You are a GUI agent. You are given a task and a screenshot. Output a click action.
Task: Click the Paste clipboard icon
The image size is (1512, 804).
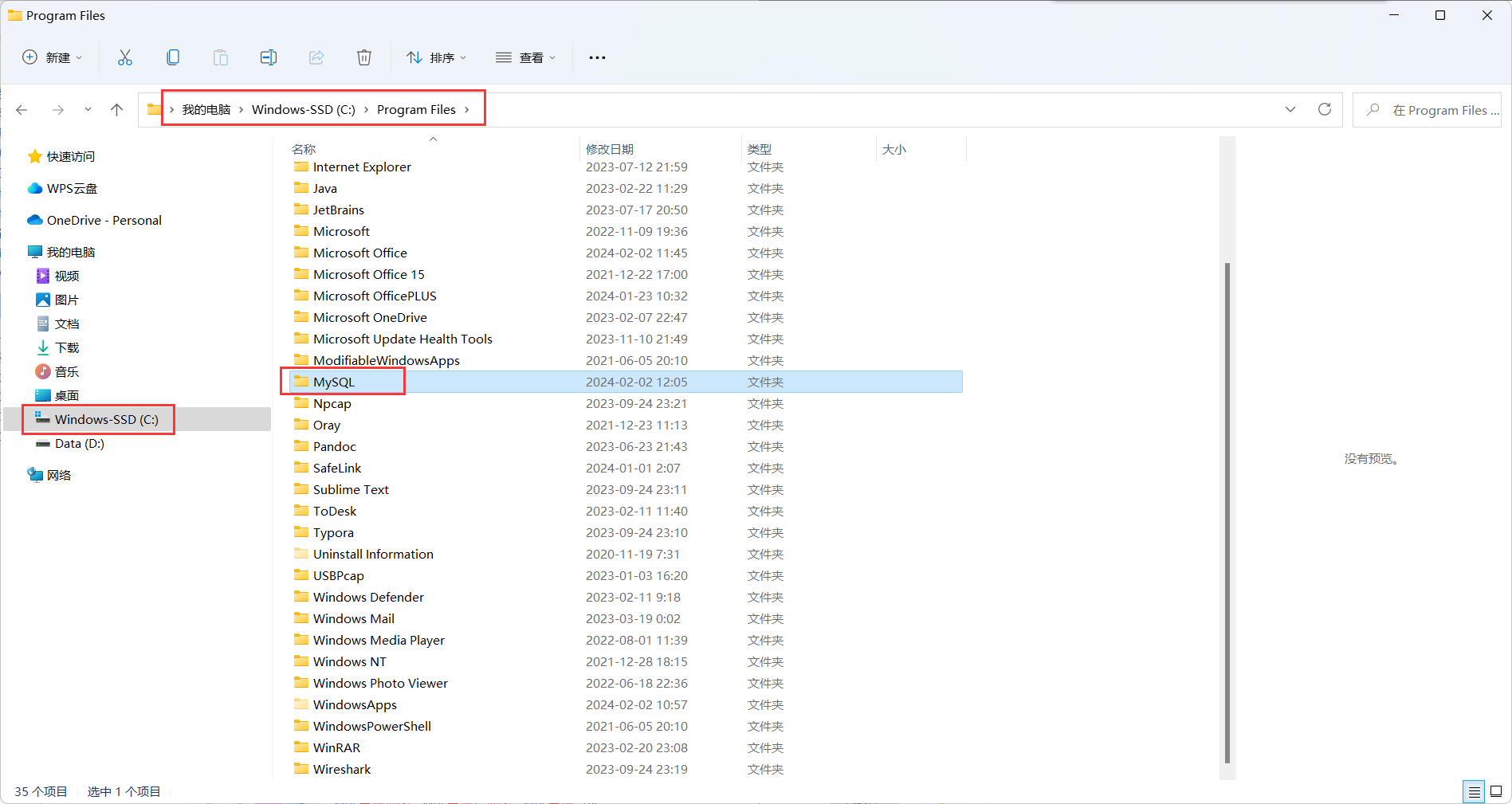coord(221,57)
